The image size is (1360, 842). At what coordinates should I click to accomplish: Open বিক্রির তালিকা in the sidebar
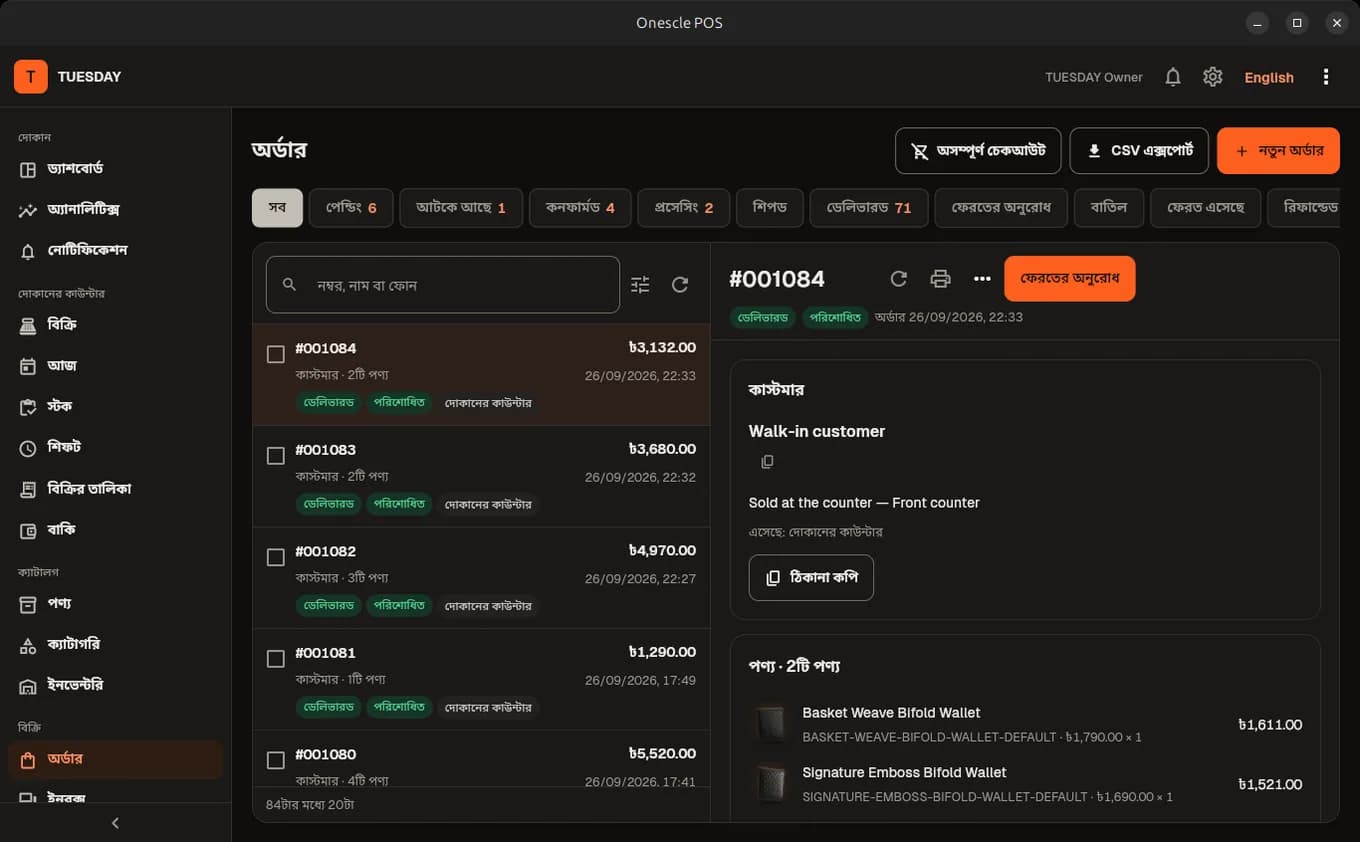(x=115, y=489)
